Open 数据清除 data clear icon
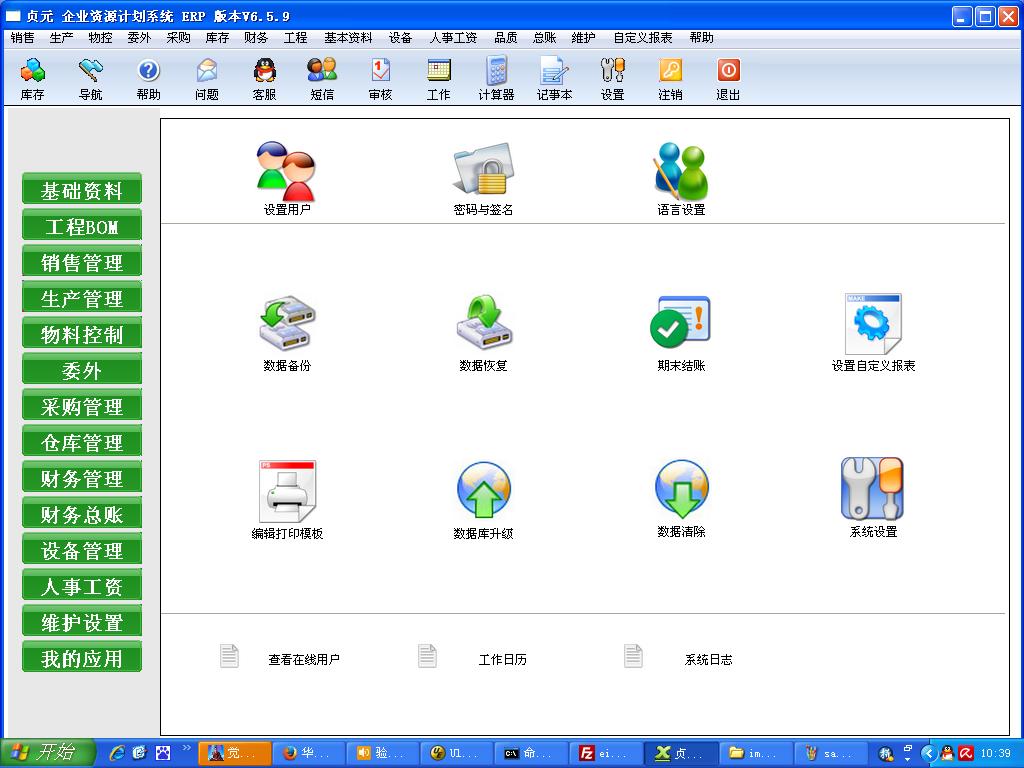This screenshot has height=768, width=1024. click(x=681, y=499)
